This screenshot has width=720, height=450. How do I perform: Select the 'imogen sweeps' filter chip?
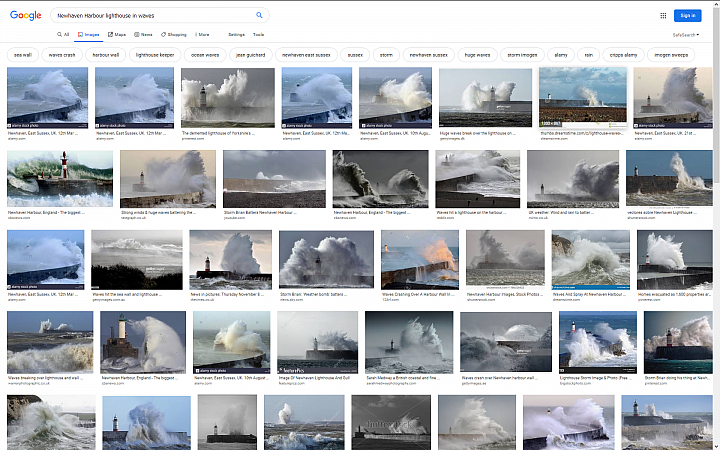click(x=671, y=55)
